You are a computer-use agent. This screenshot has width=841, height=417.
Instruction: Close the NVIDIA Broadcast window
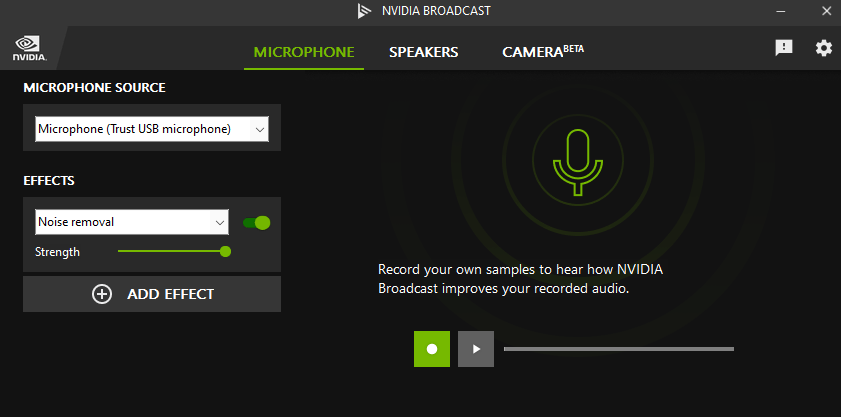pyautogui.click(x=827, y=11)
